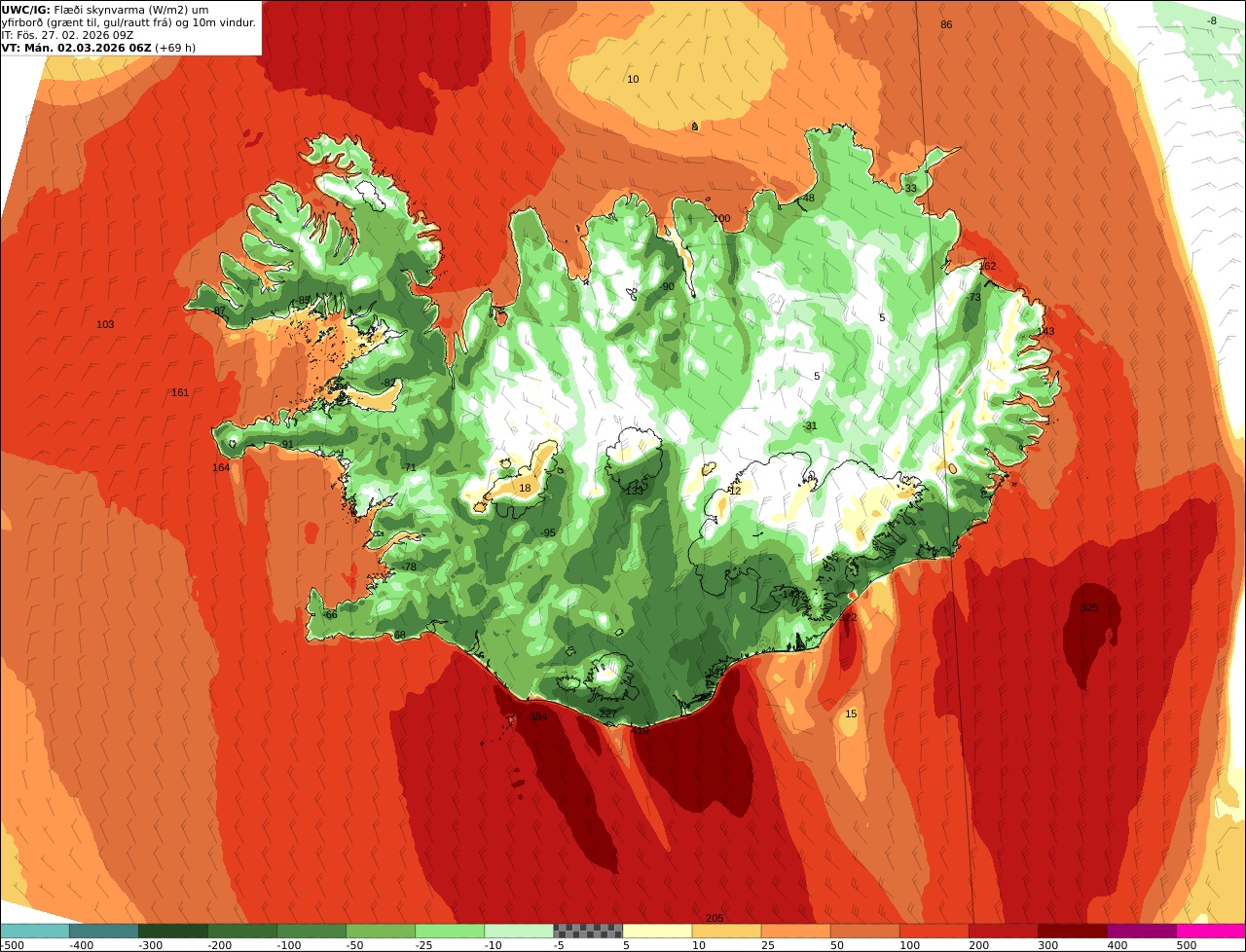Click the valid time 'VT: Mán. 02.03.2026 06Z'

point(76,48)
